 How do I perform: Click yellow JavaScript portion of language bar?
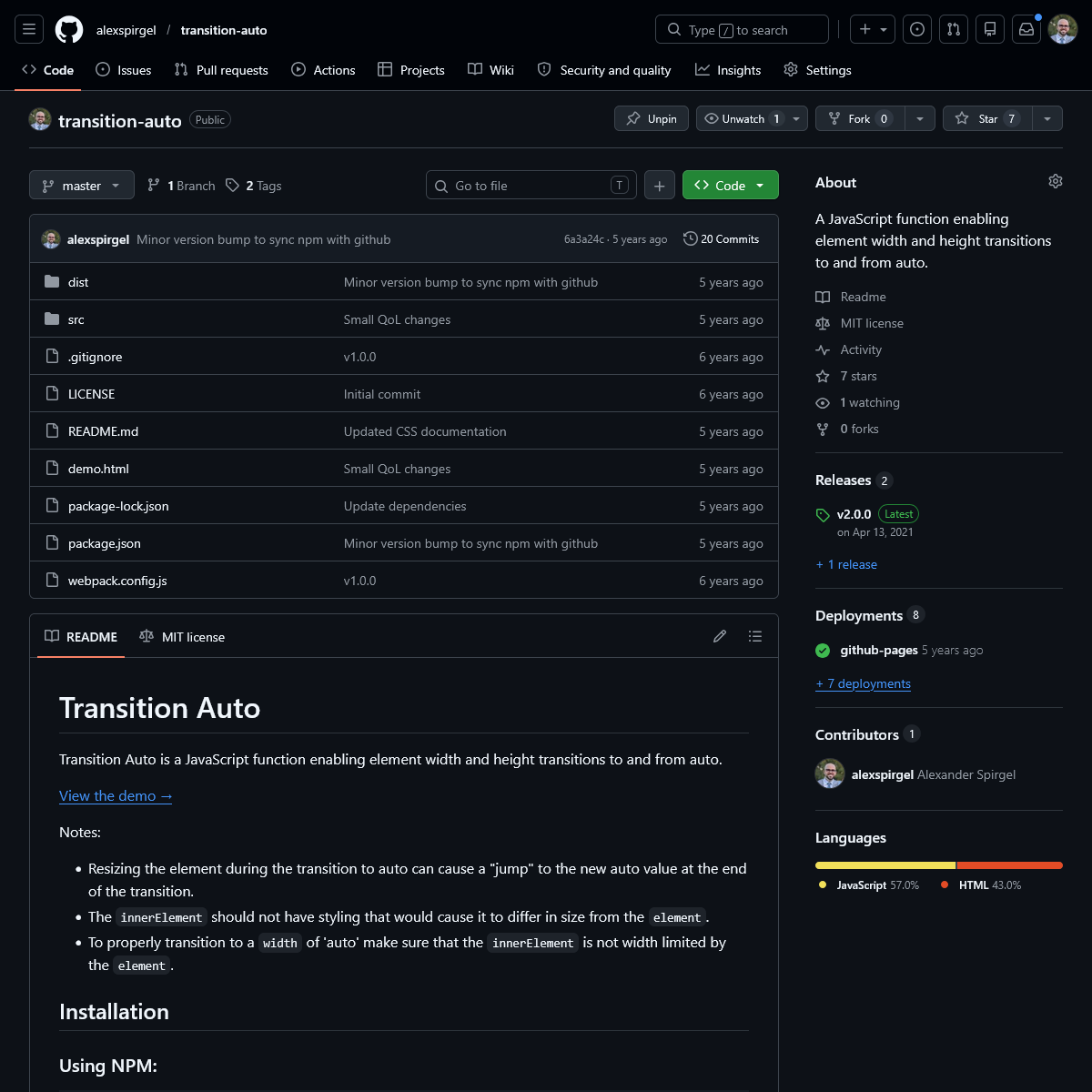pos(885,865)
